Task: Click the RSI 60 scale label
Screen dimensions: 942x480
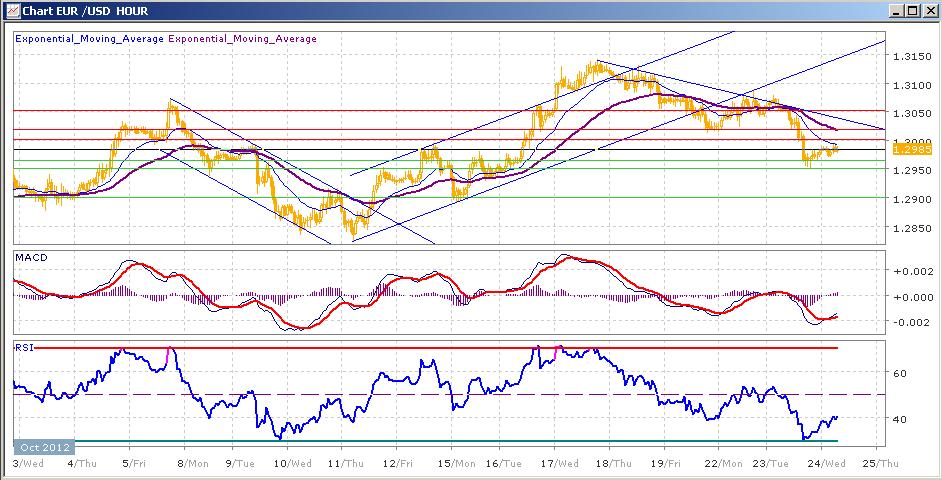Action: click(x=899, y=373)
